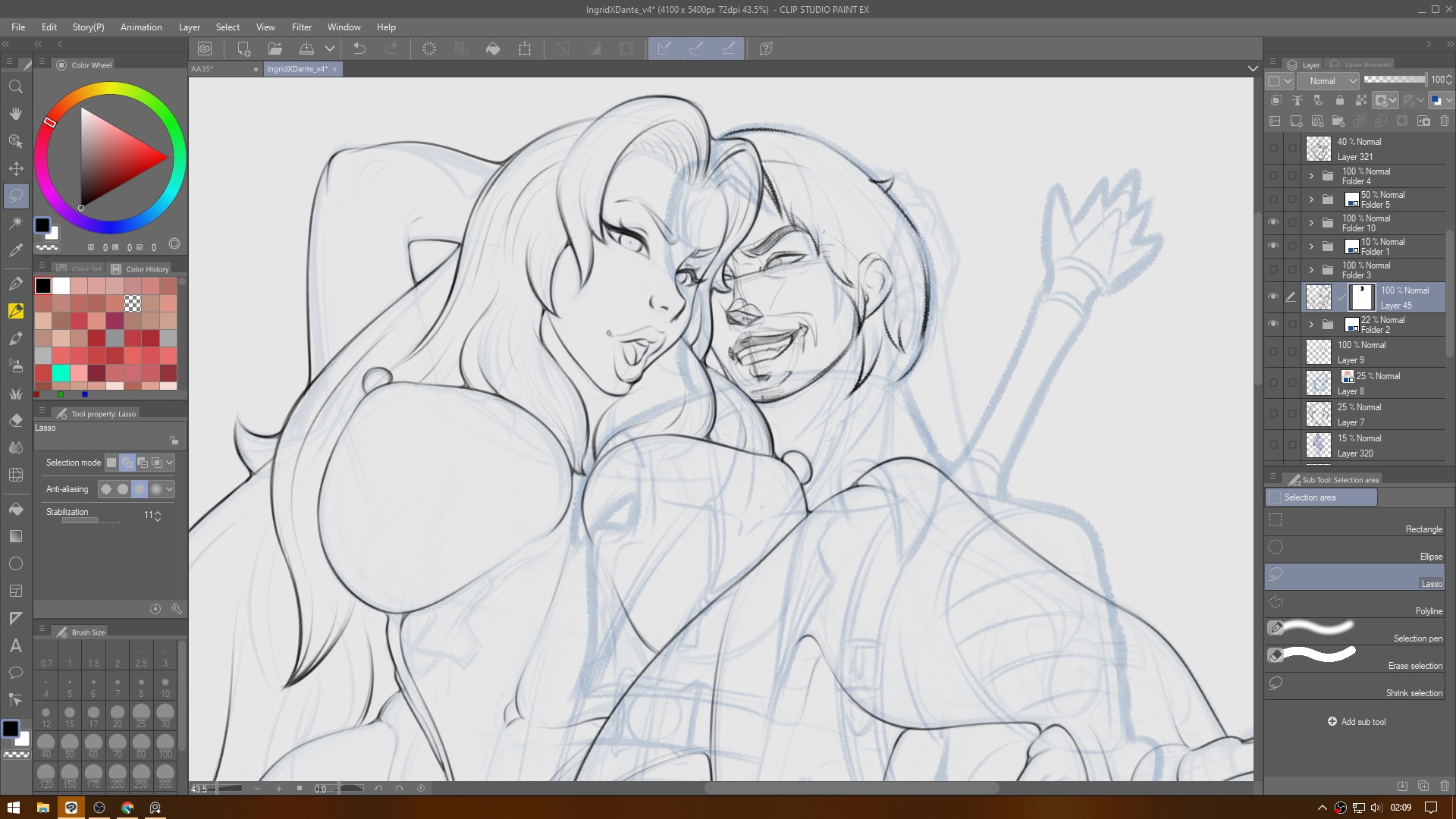Choose the Selection pen sub tool
This screenshot has height=819, width=1456.
pos(1355,632)
